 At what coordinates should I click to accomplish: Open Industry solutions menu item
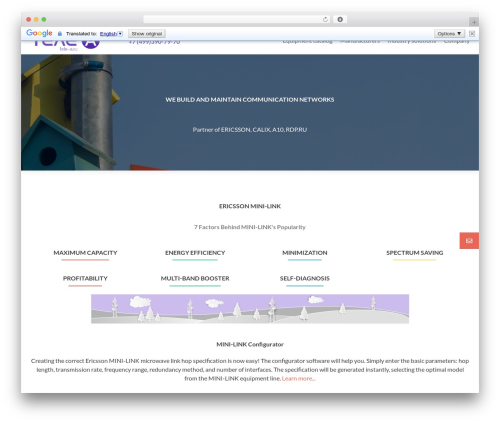coord(412,41)
